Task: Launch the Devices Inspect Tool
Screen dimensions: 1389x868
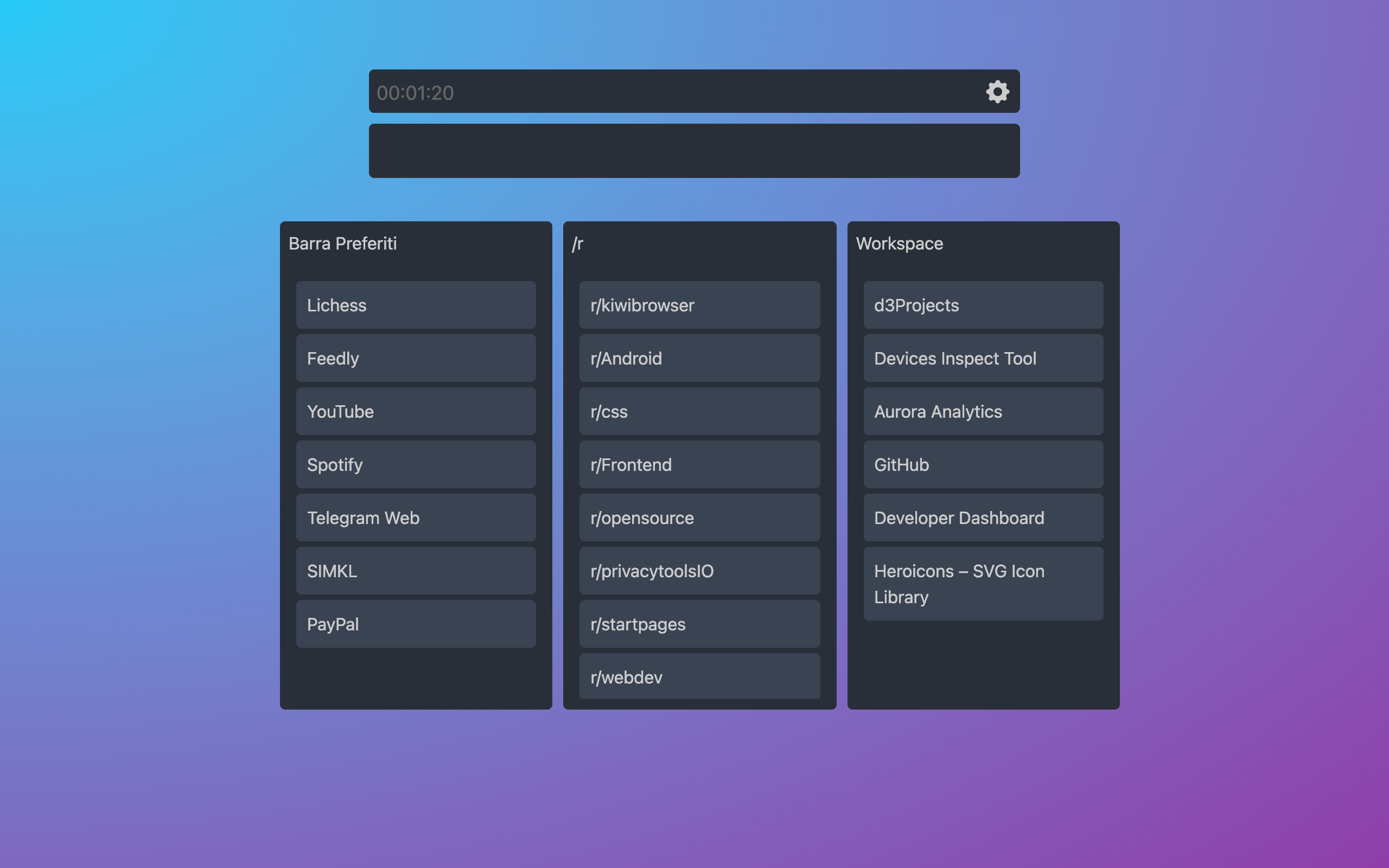Action: point(983,358)
